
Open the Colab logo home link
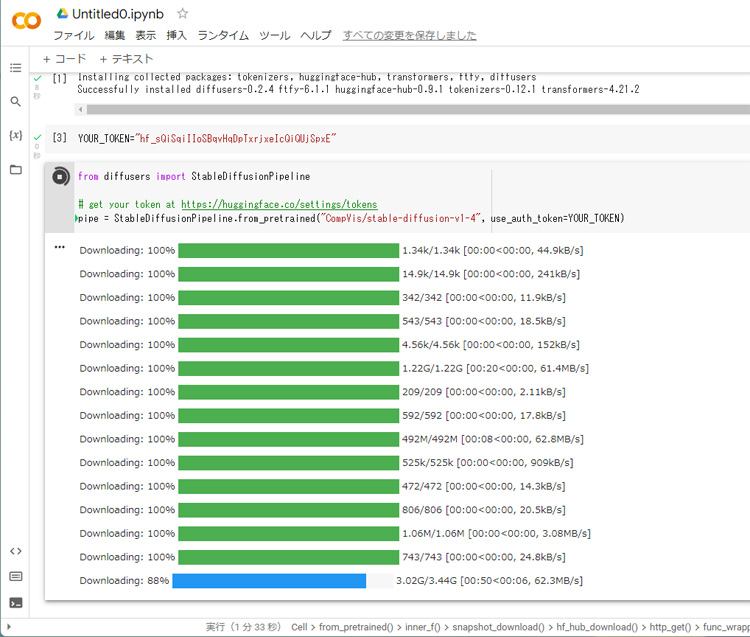point(26,21)
